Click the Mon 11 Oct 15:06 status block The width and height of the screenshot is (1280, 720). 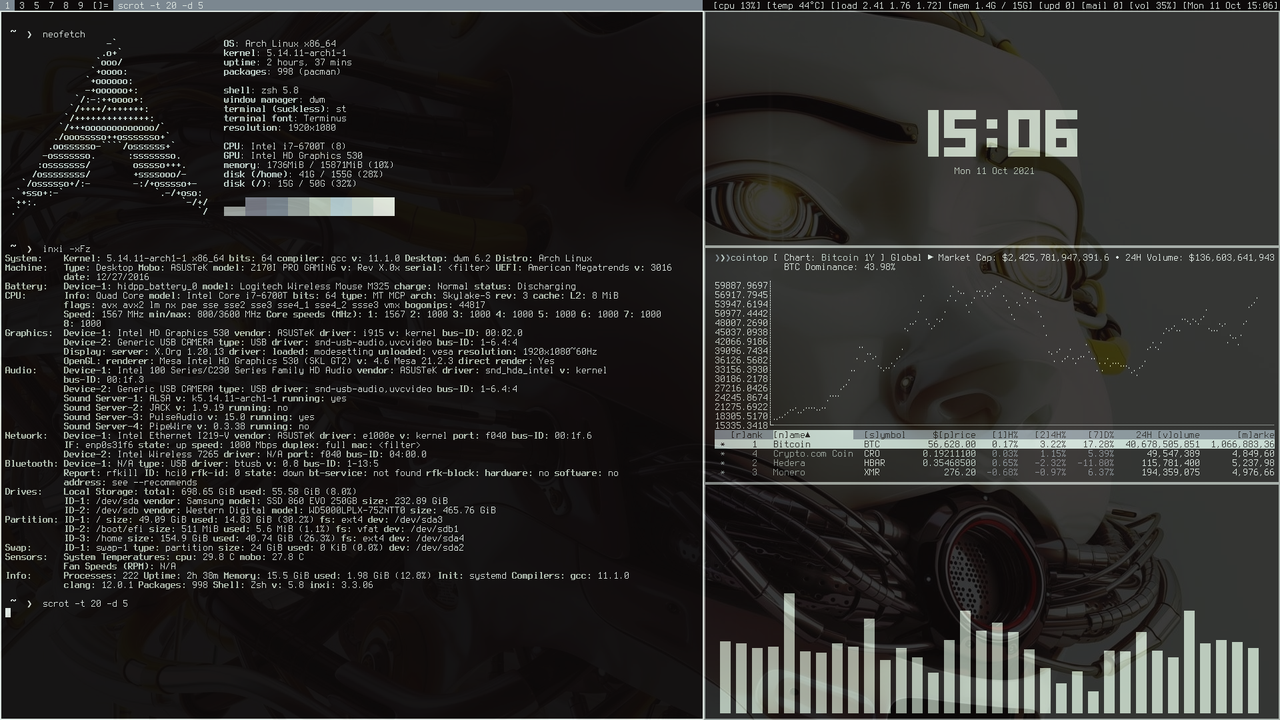tap(1229, 6)
